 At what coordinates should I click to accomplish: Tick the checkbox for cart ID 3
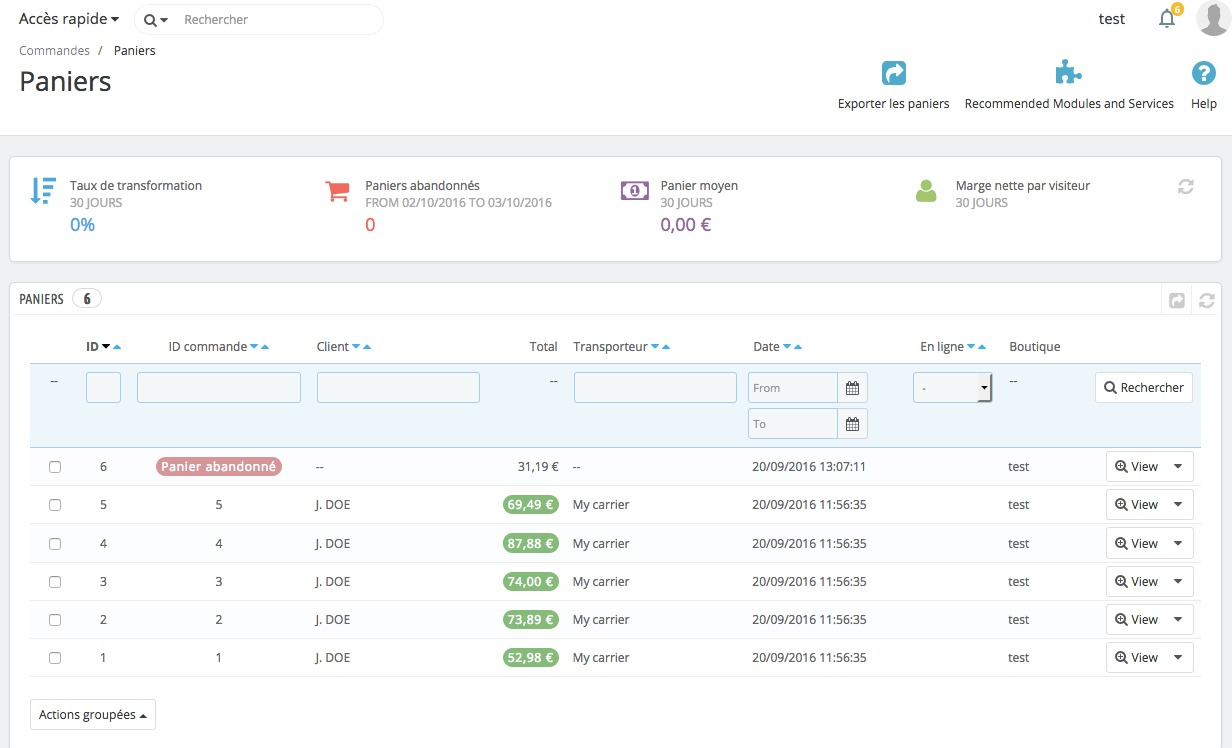coord(55,582)
